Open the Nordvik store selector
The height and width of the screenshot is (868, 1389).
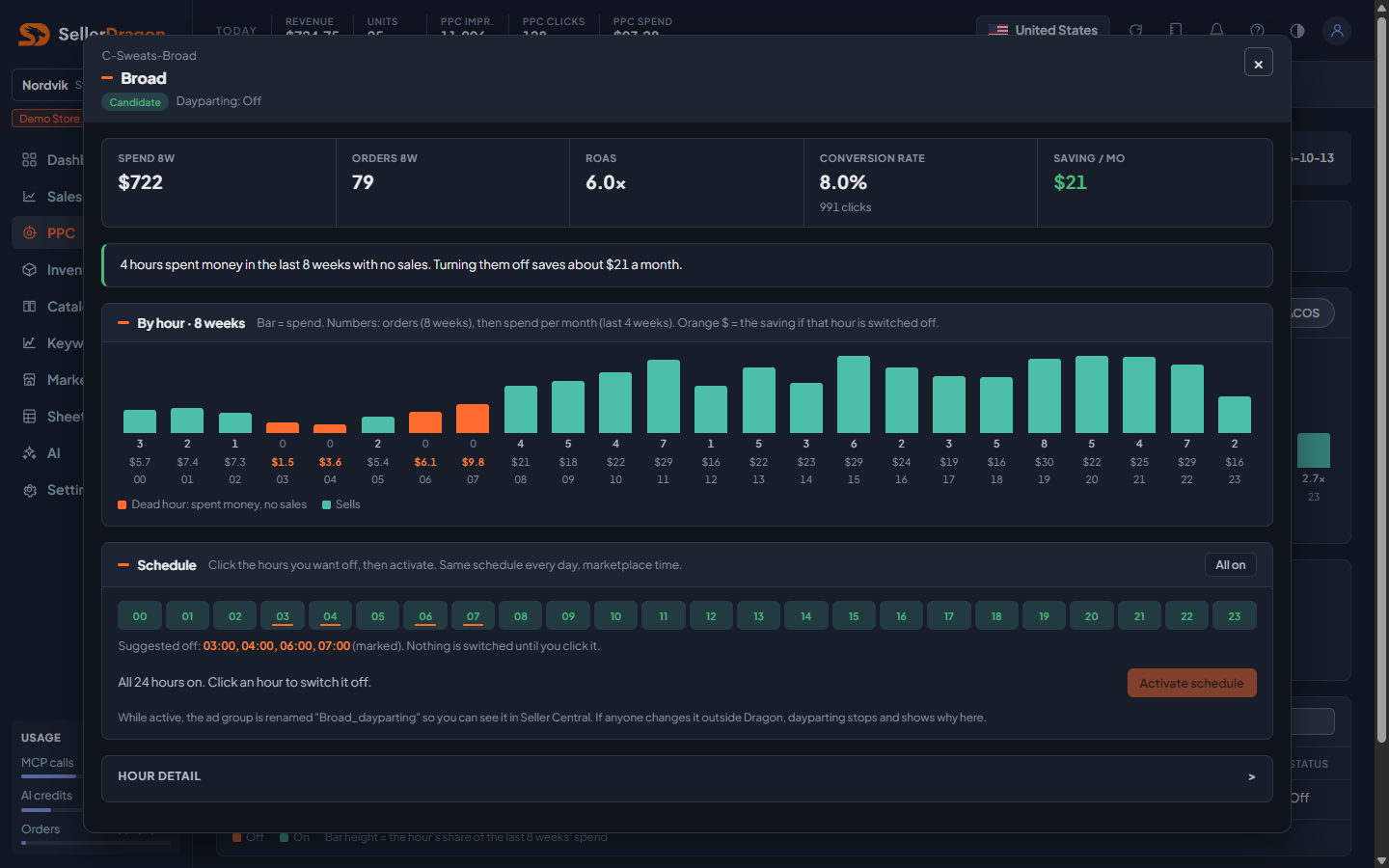pos(48,85)
